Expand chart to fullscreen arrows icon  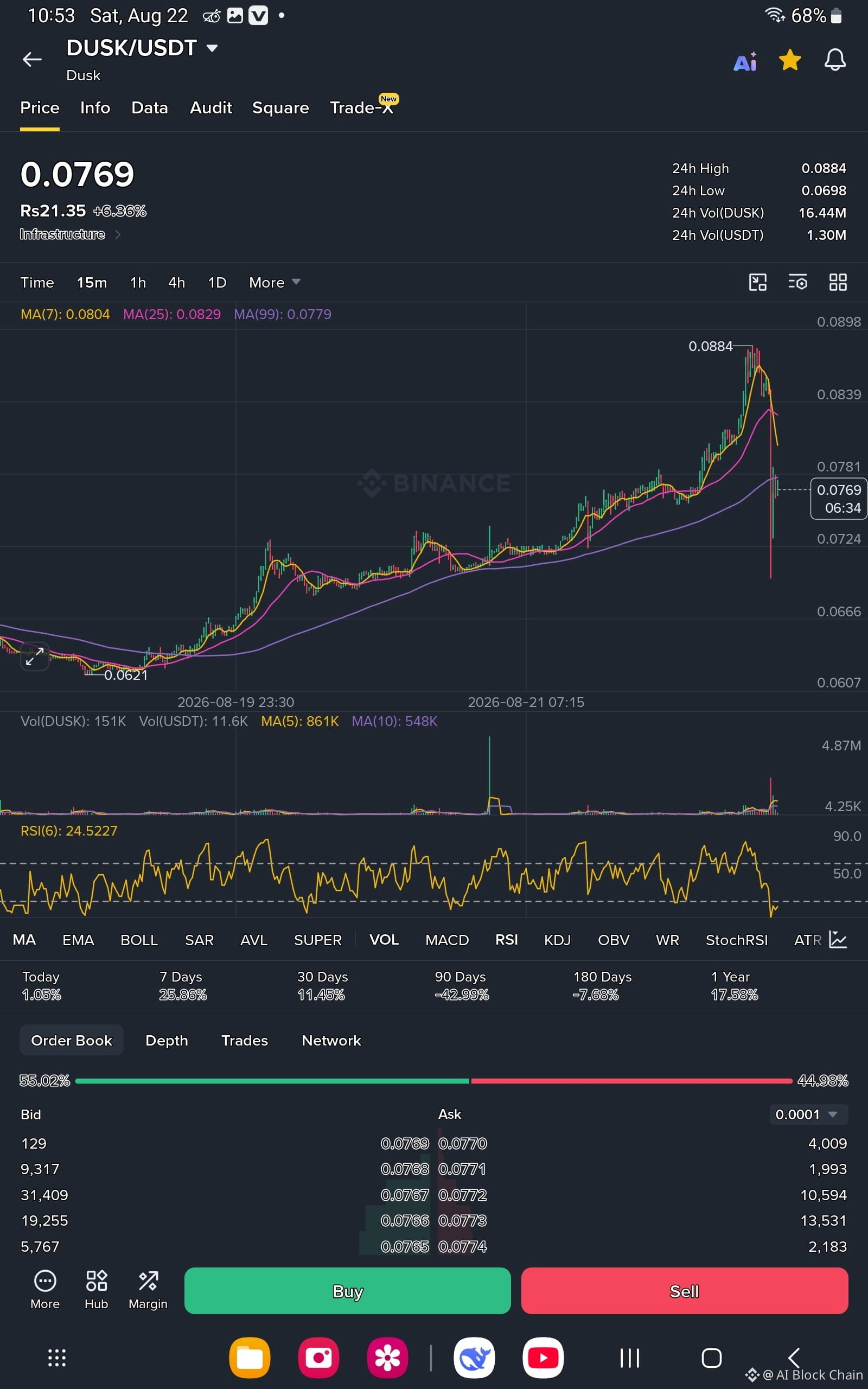[34, 656]
